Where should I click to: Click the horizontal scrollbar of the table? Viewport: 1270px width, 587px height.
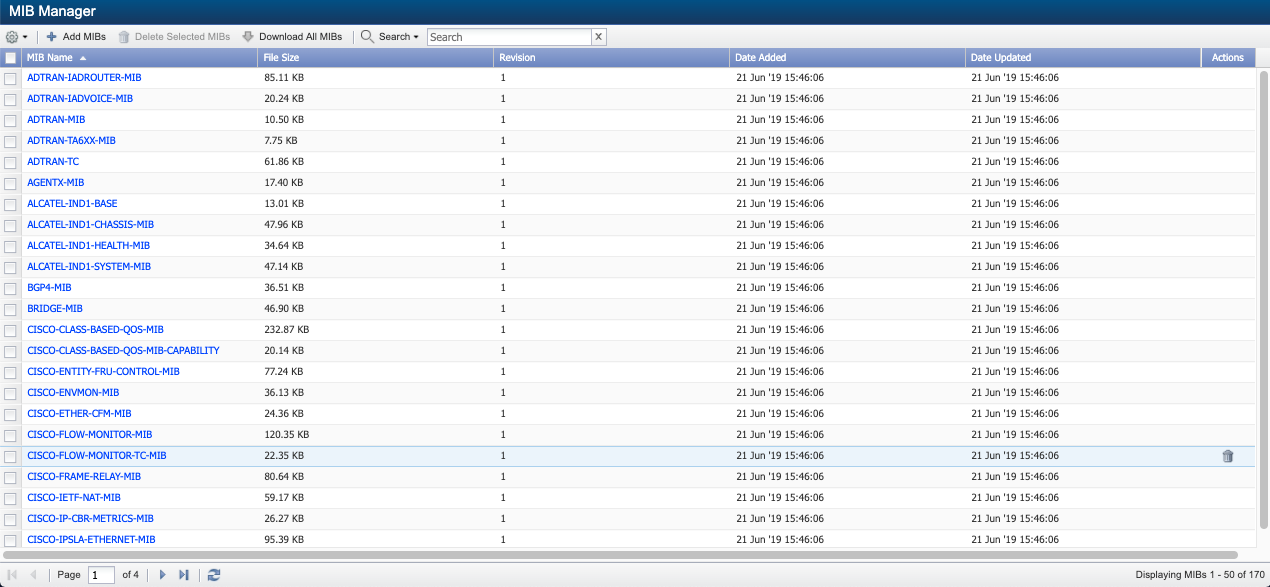point(620,554)
